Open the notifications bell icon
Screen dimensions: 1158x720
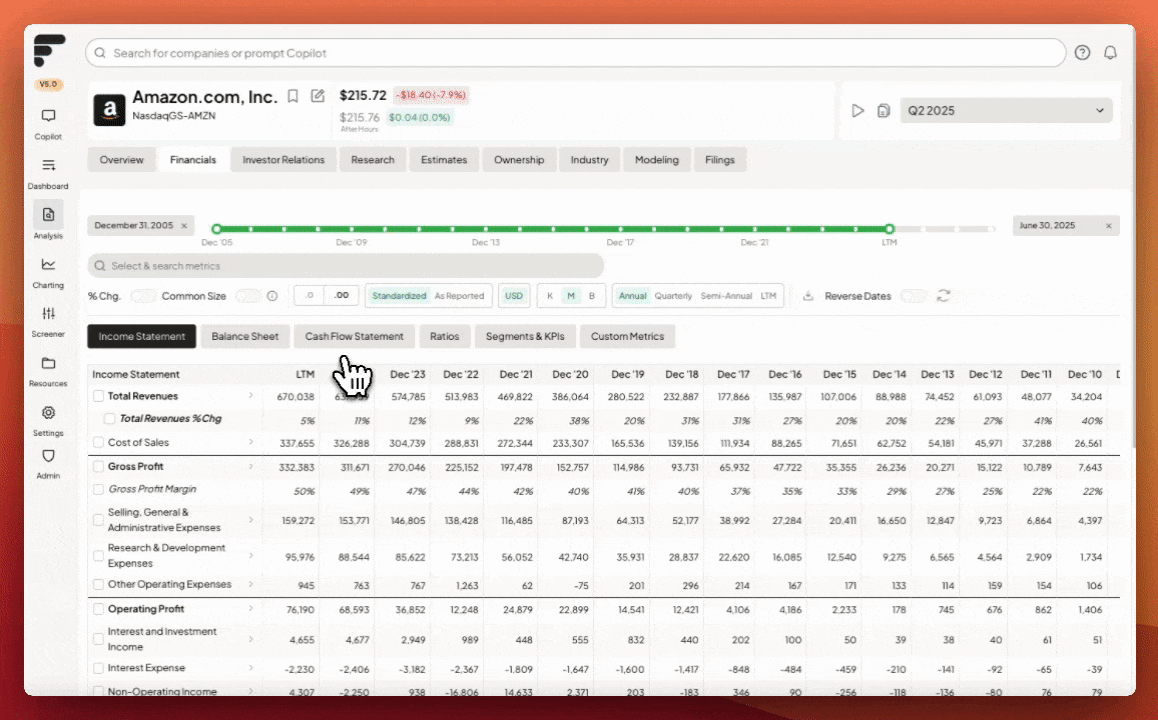[x=1110, y=52]
